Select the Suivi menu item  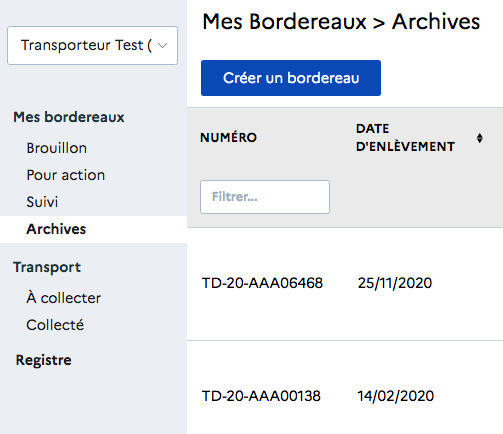click(42, 202)
